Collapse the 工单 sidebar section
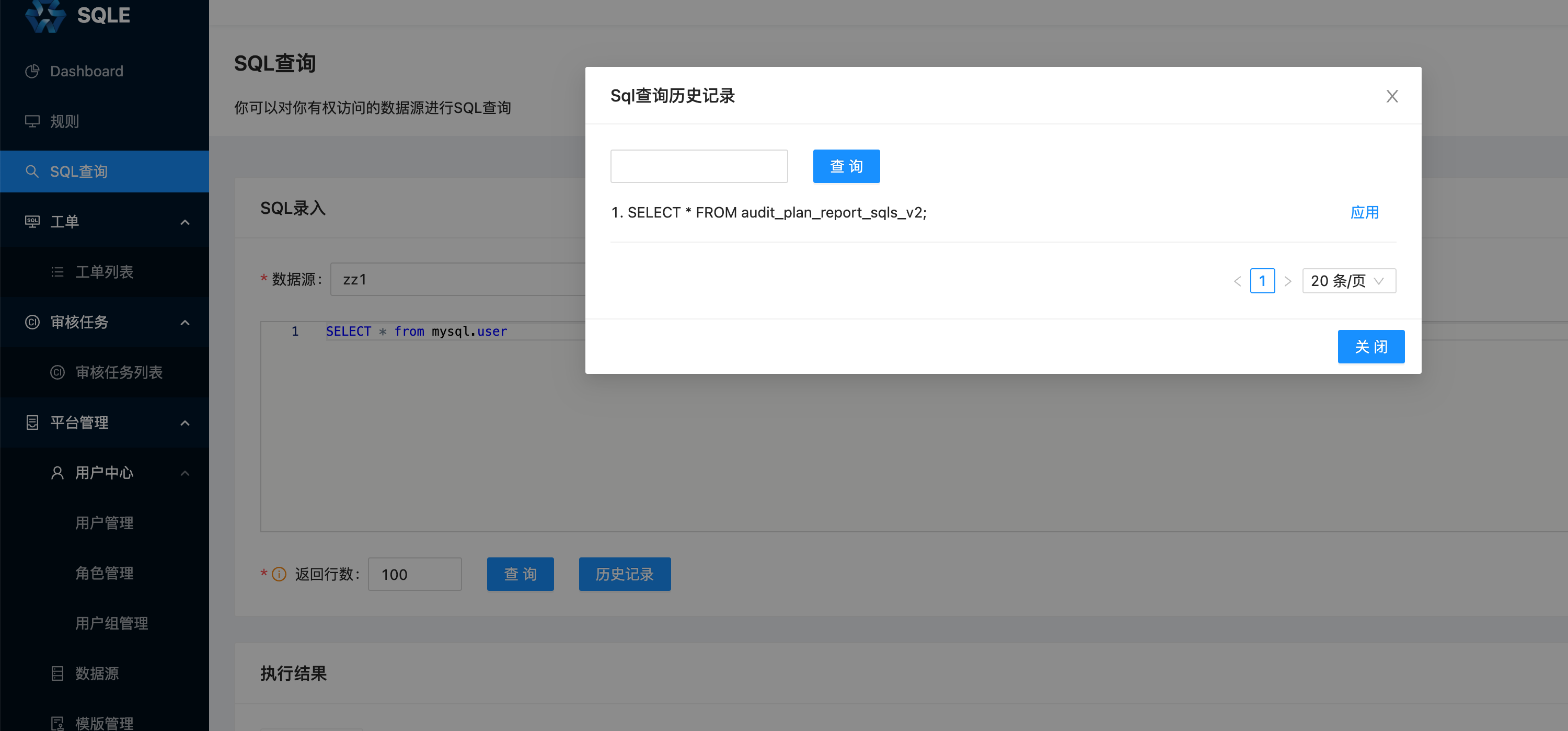 (185, 221)
